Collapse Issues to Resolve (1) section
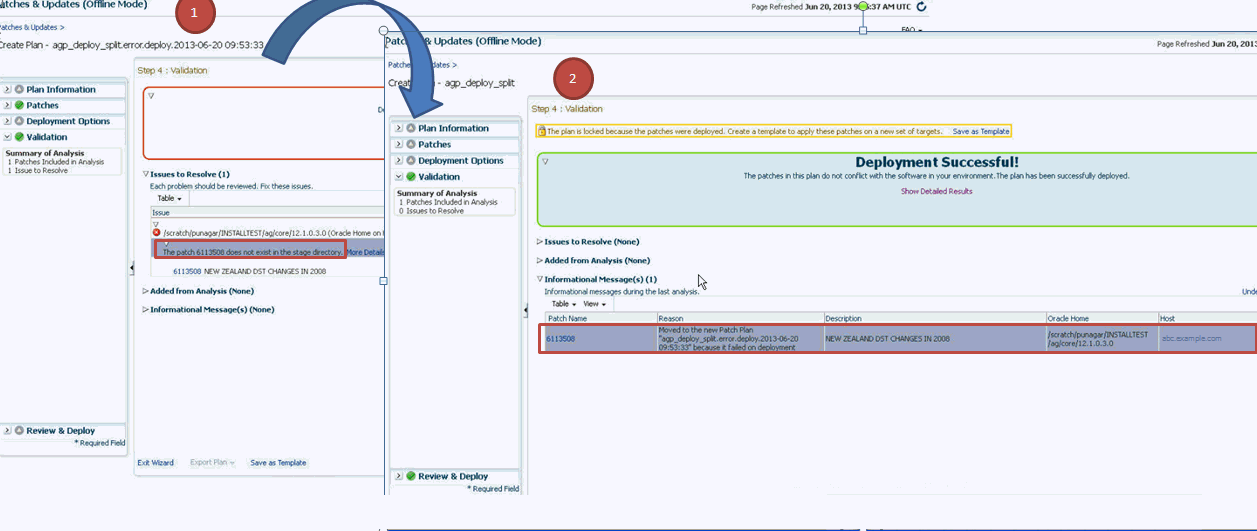This screenshot has height=531, width=1257. click(146, 174)
